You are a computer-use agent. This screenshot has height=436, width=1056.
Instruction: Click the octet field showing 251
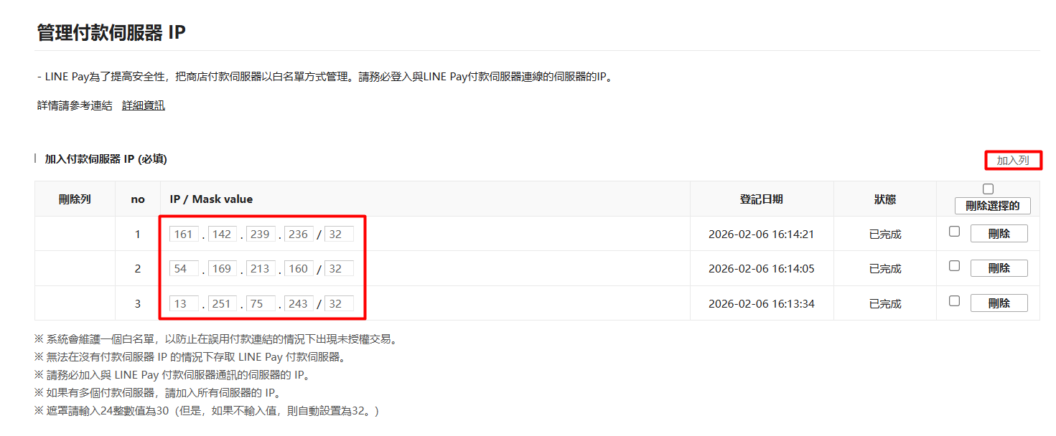point(222,303)
